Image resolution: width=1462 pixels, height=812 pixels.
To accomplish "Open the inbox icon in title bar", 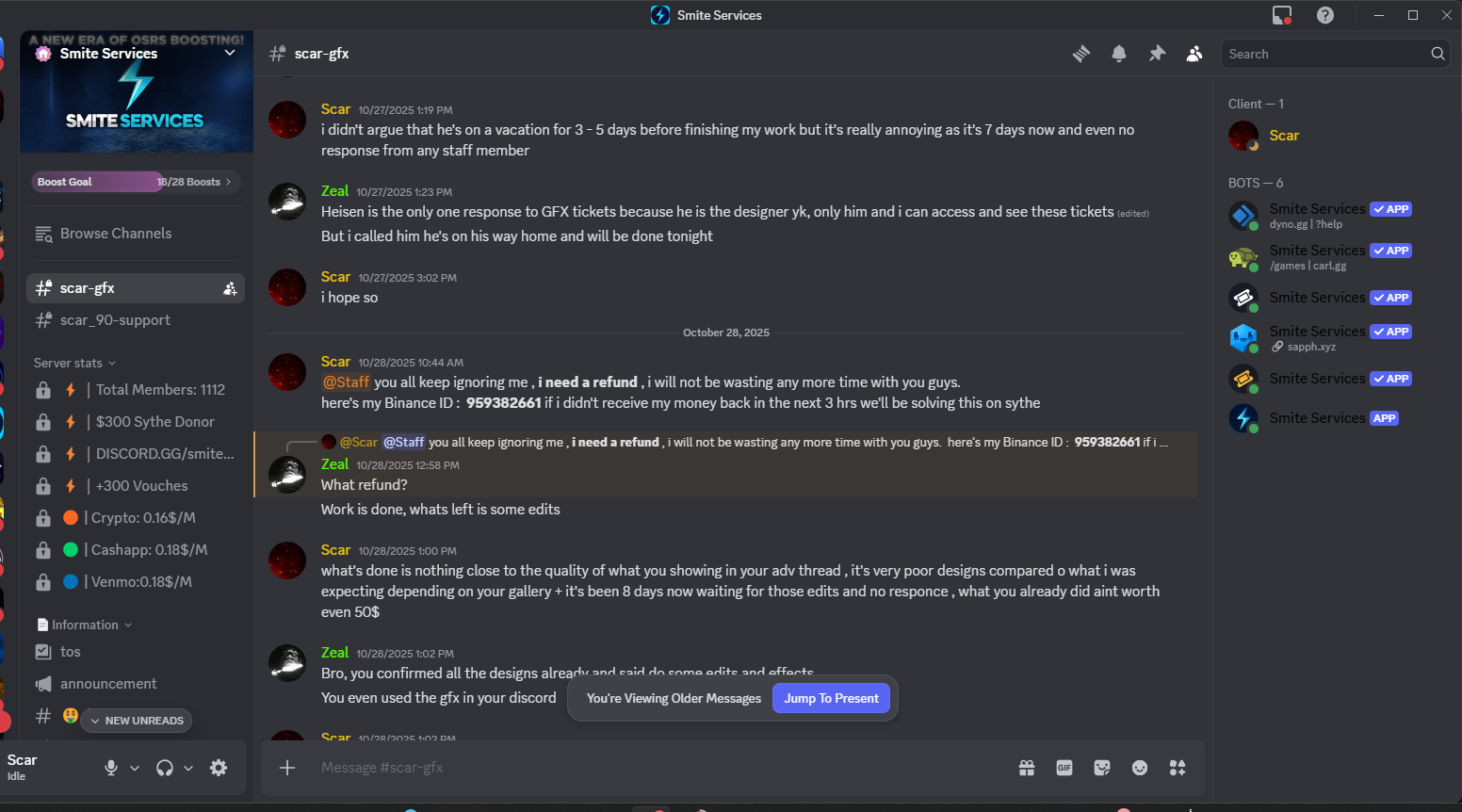I will pyautogui.click(x=1282, y=15).
